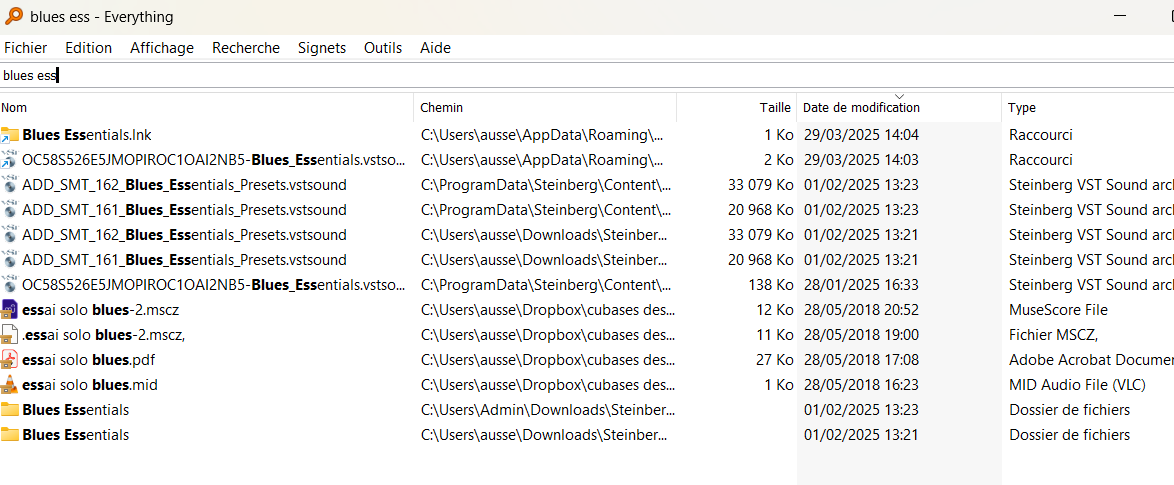Sort results by the Nom column header
The height and width of the screenshot is (485, 1174).
tap(207, 108)
